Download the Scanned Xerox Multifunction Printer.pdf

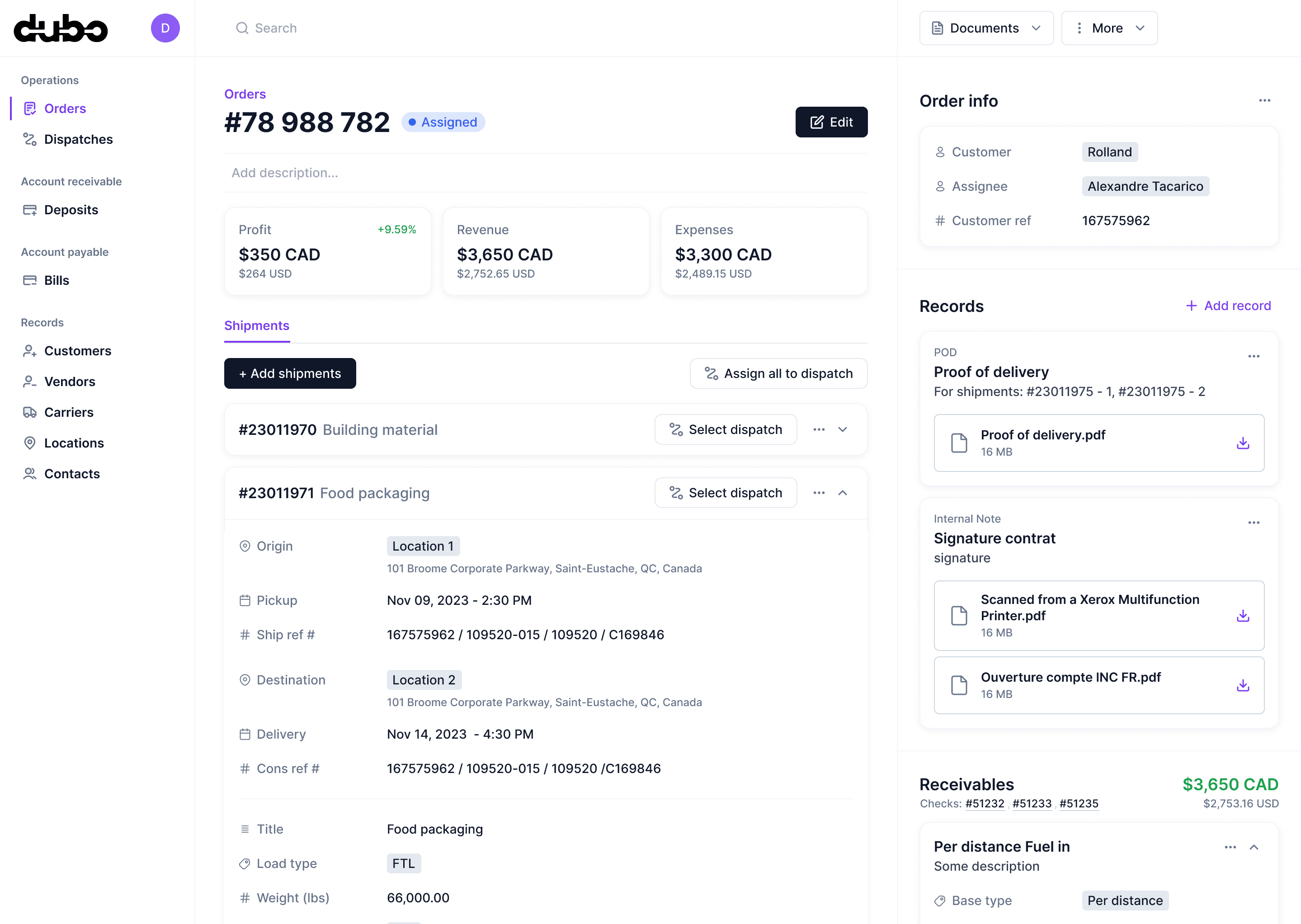pos(1242,616)
